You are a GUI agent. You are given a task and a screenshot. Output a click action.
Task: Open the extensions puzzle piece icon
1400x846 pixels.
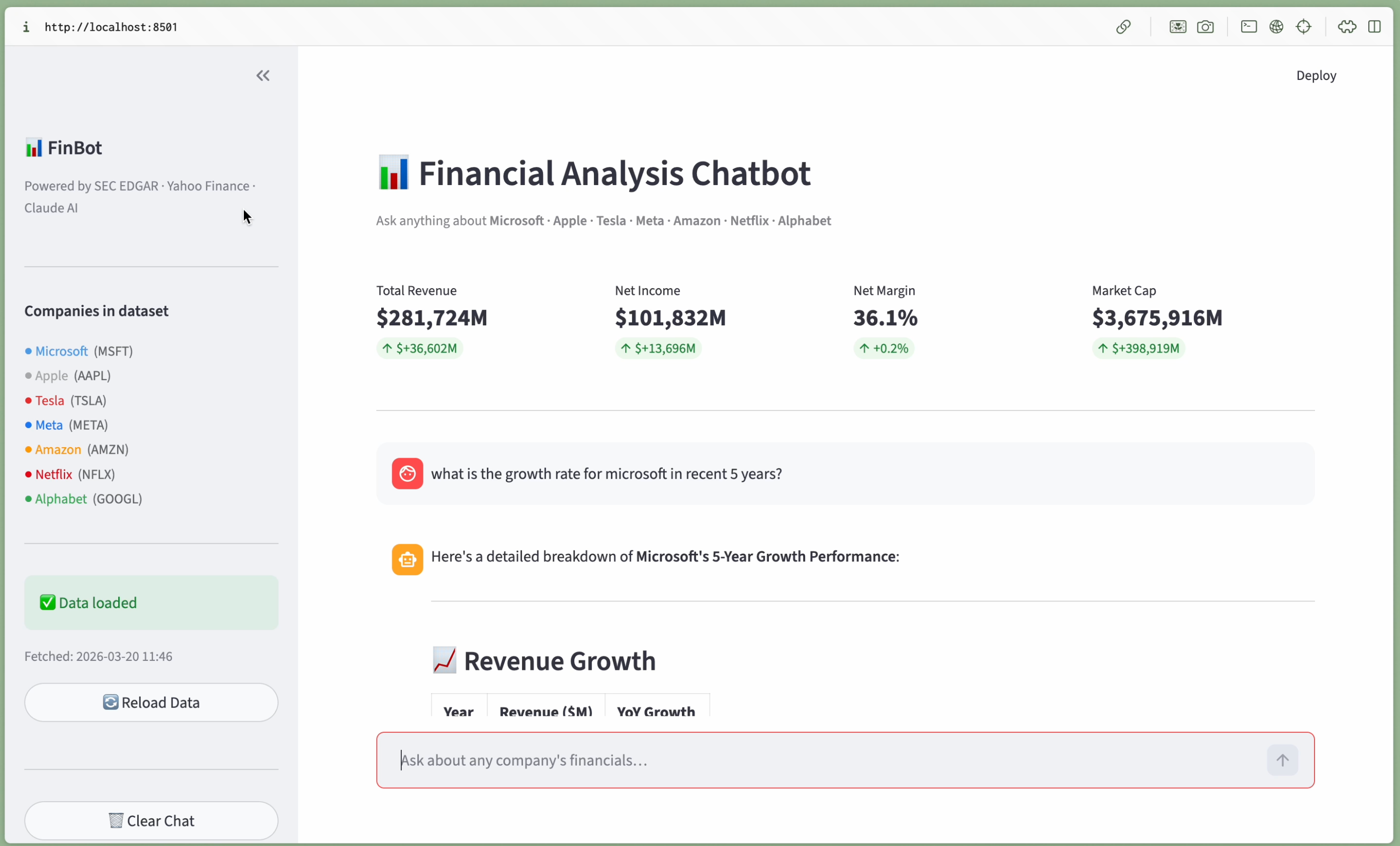(x=1347, y=27)
